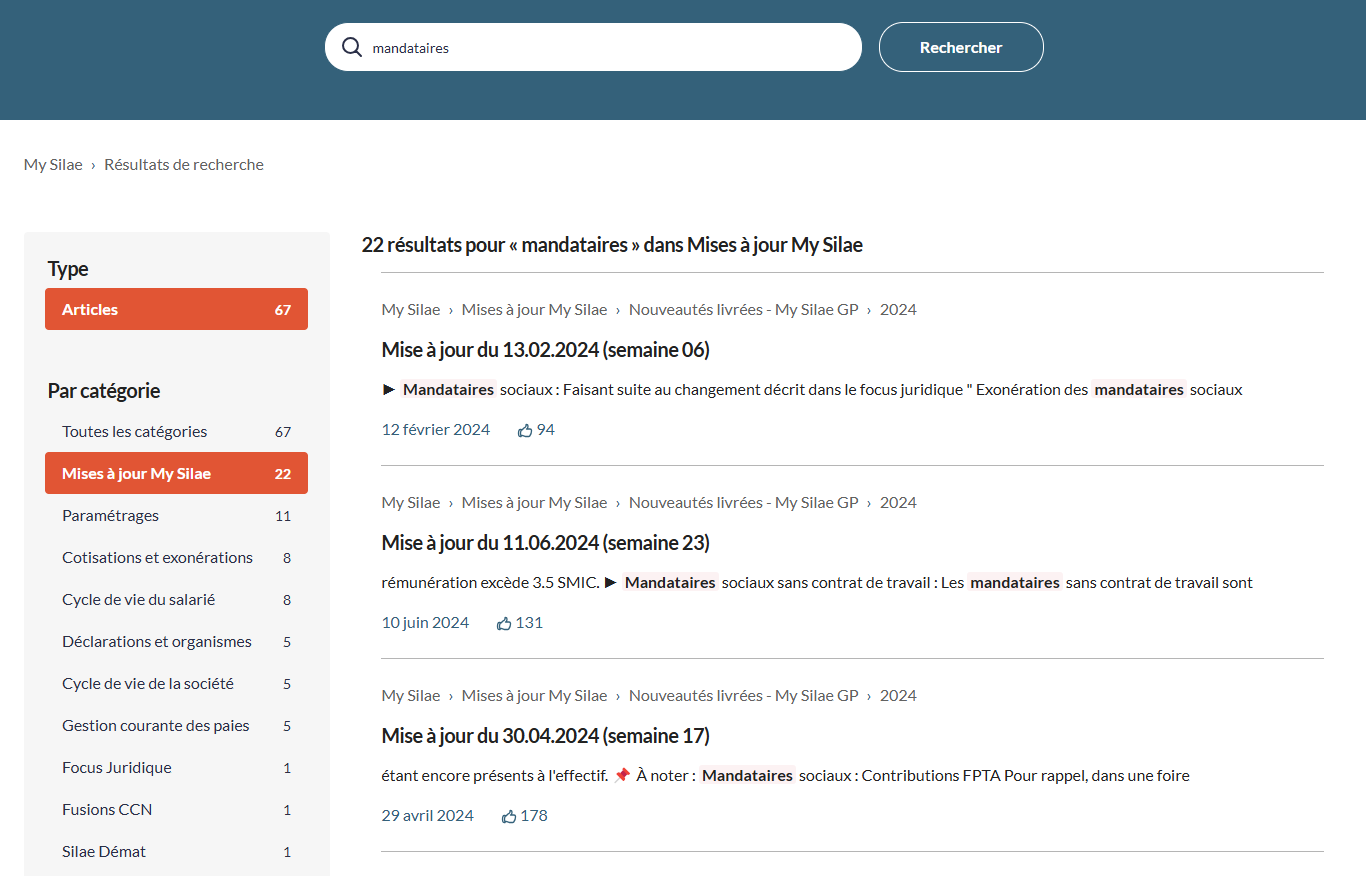Click the magnifying glass search icon

click(352, 47)
